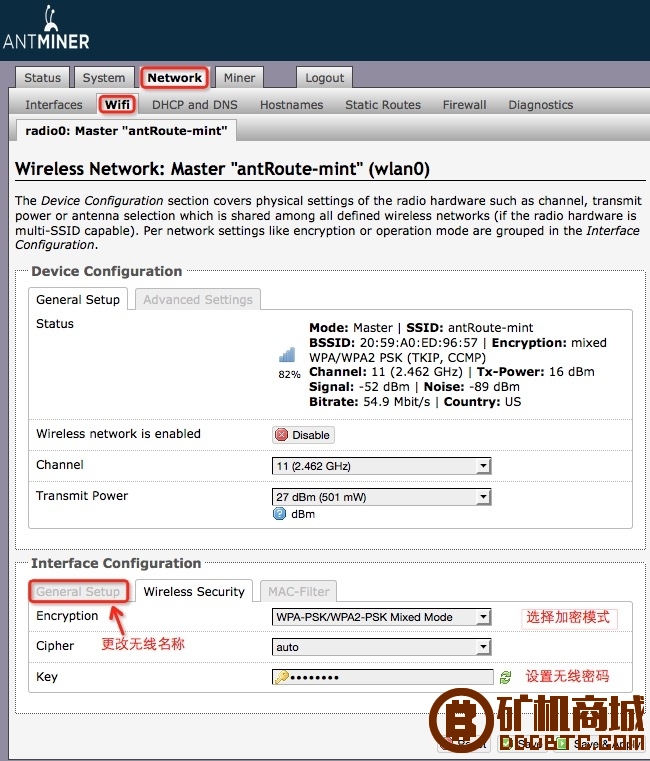
Task: Open the Diagnostics page
Action: click(541, 105)
